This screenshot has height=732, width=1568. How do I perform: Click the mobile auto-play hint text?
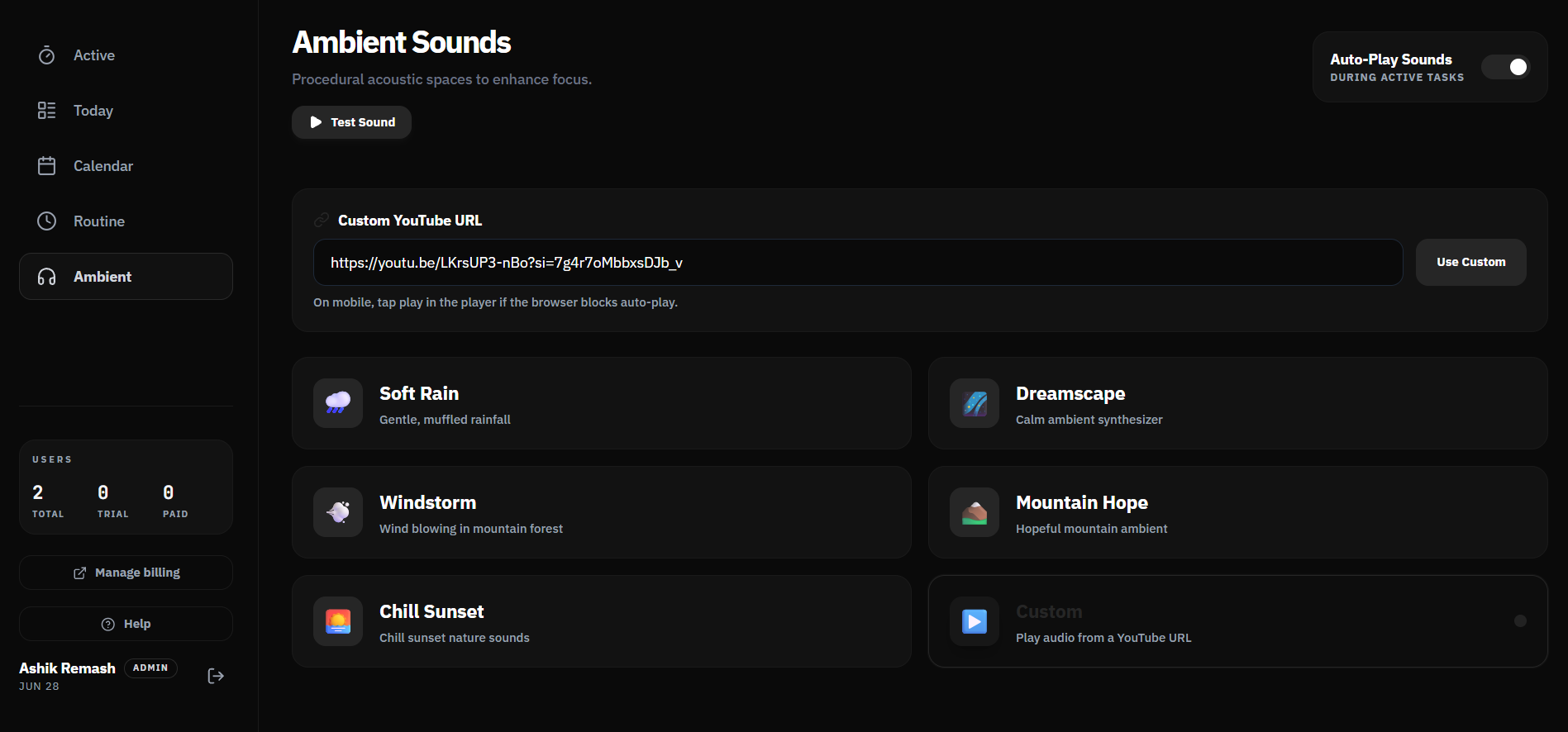495,302
